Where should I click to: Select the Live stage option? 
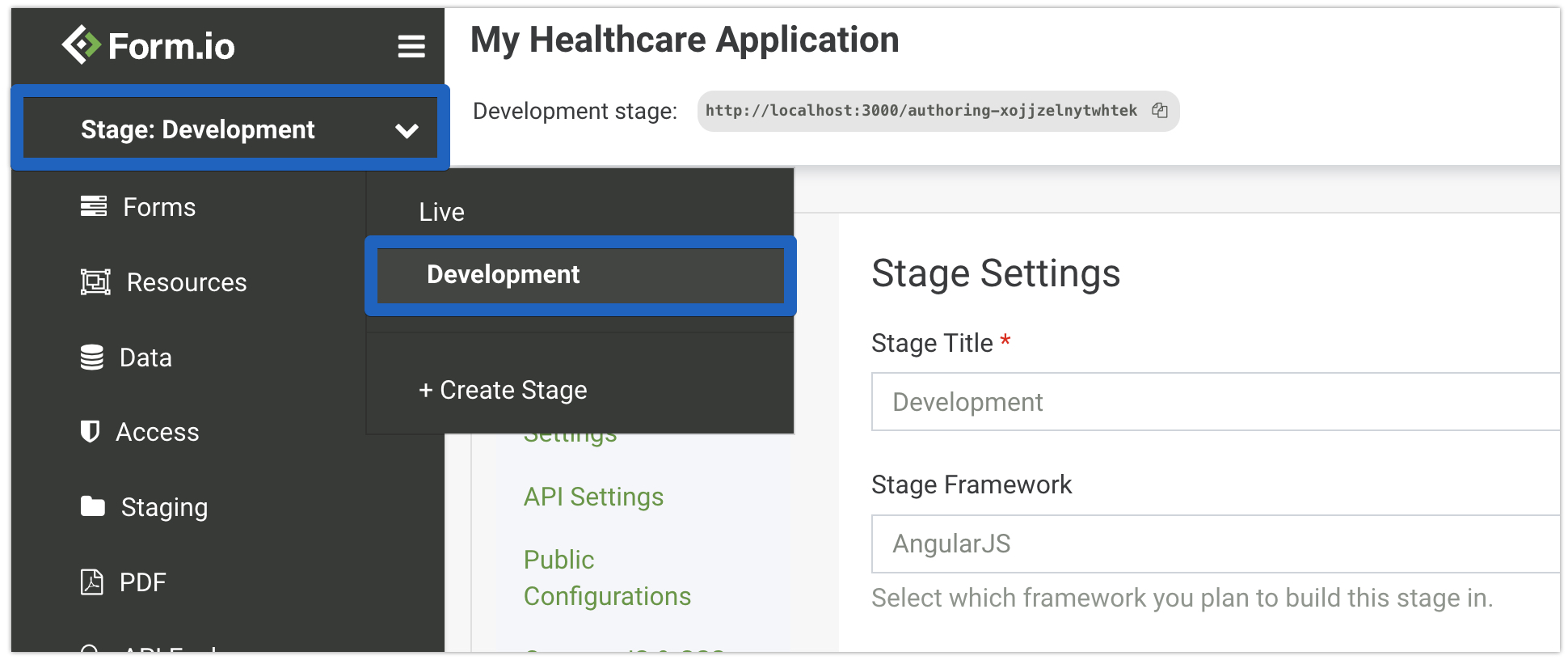pyautogui.click(x=442, y=212)
